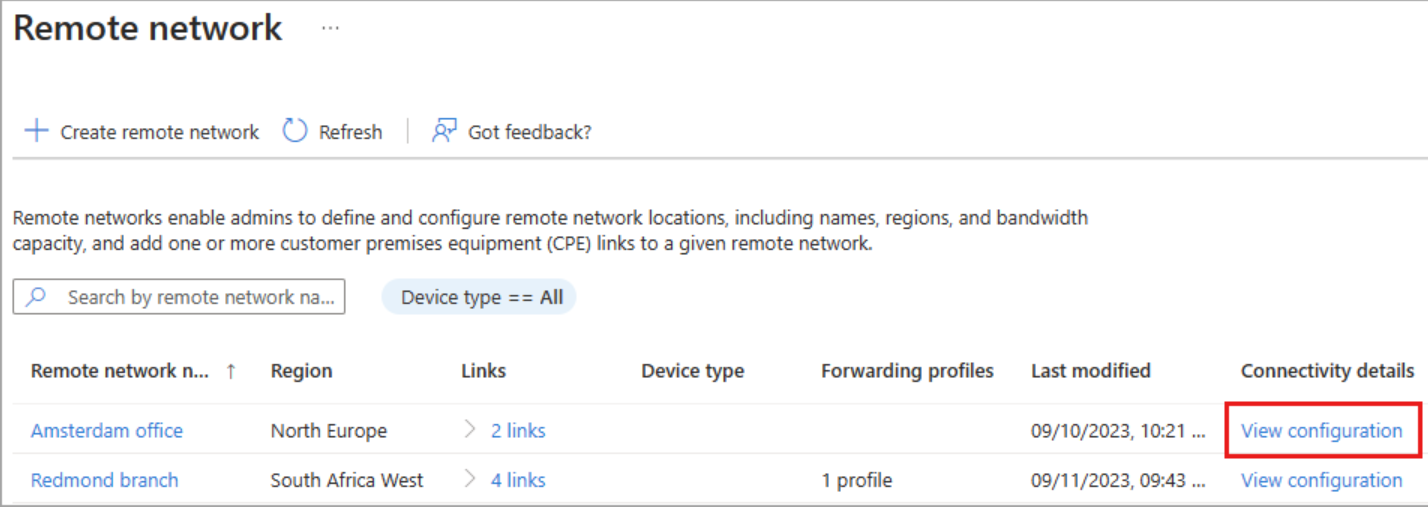Open the 2 links entry for Amsterdam
This screenshot has height=507, width=1428.
(518, 431)
